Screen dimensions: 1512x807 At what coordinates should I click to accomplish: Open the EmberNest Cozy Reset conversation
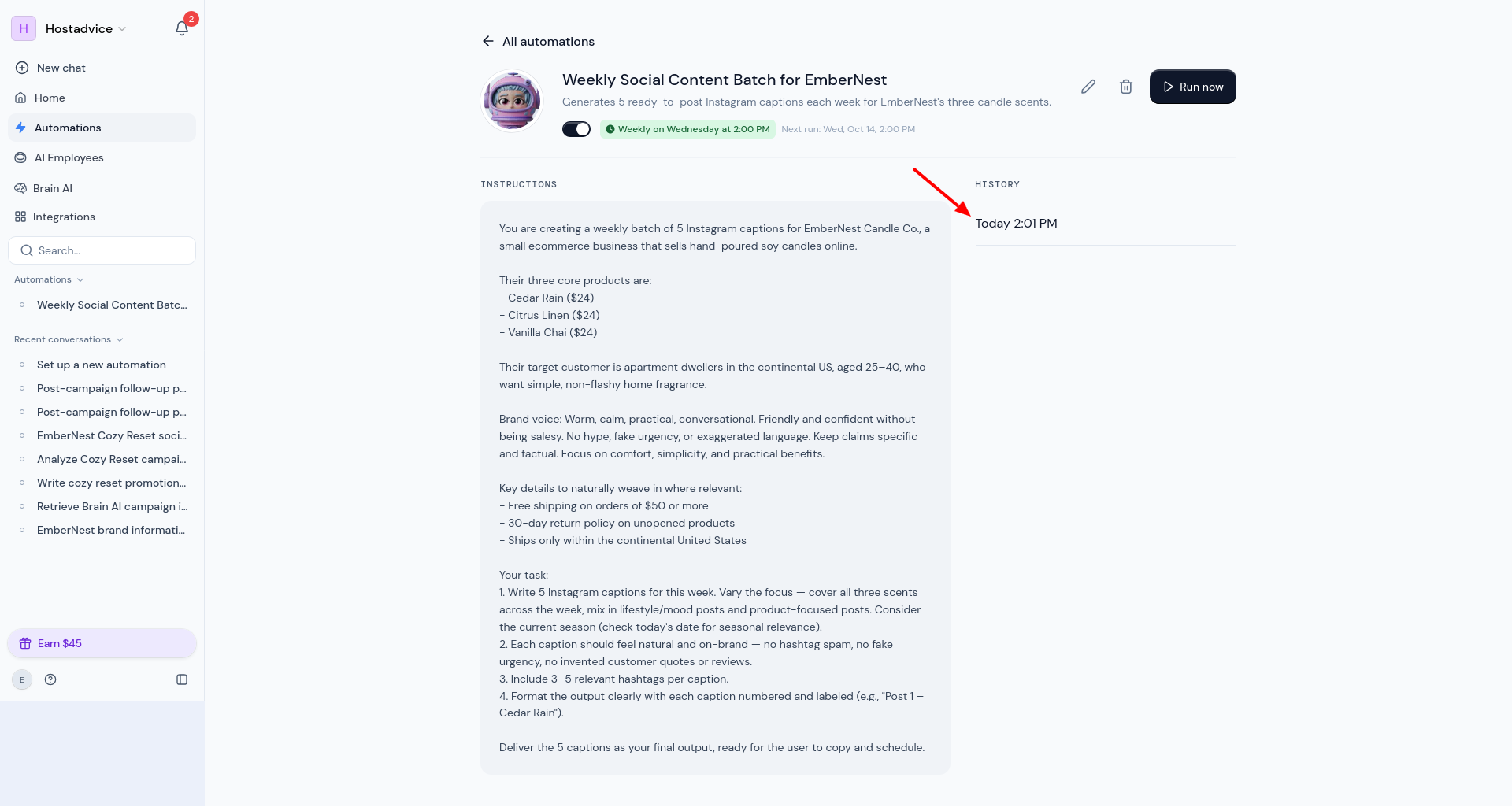(111, 435)
